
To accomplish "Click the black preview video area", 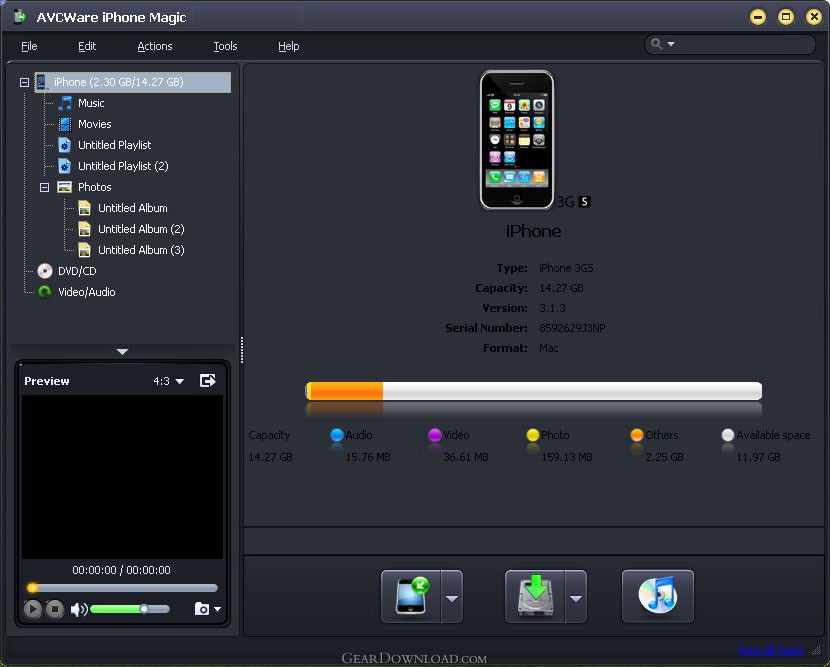I will pyautogui.click(x=122, y=477).
